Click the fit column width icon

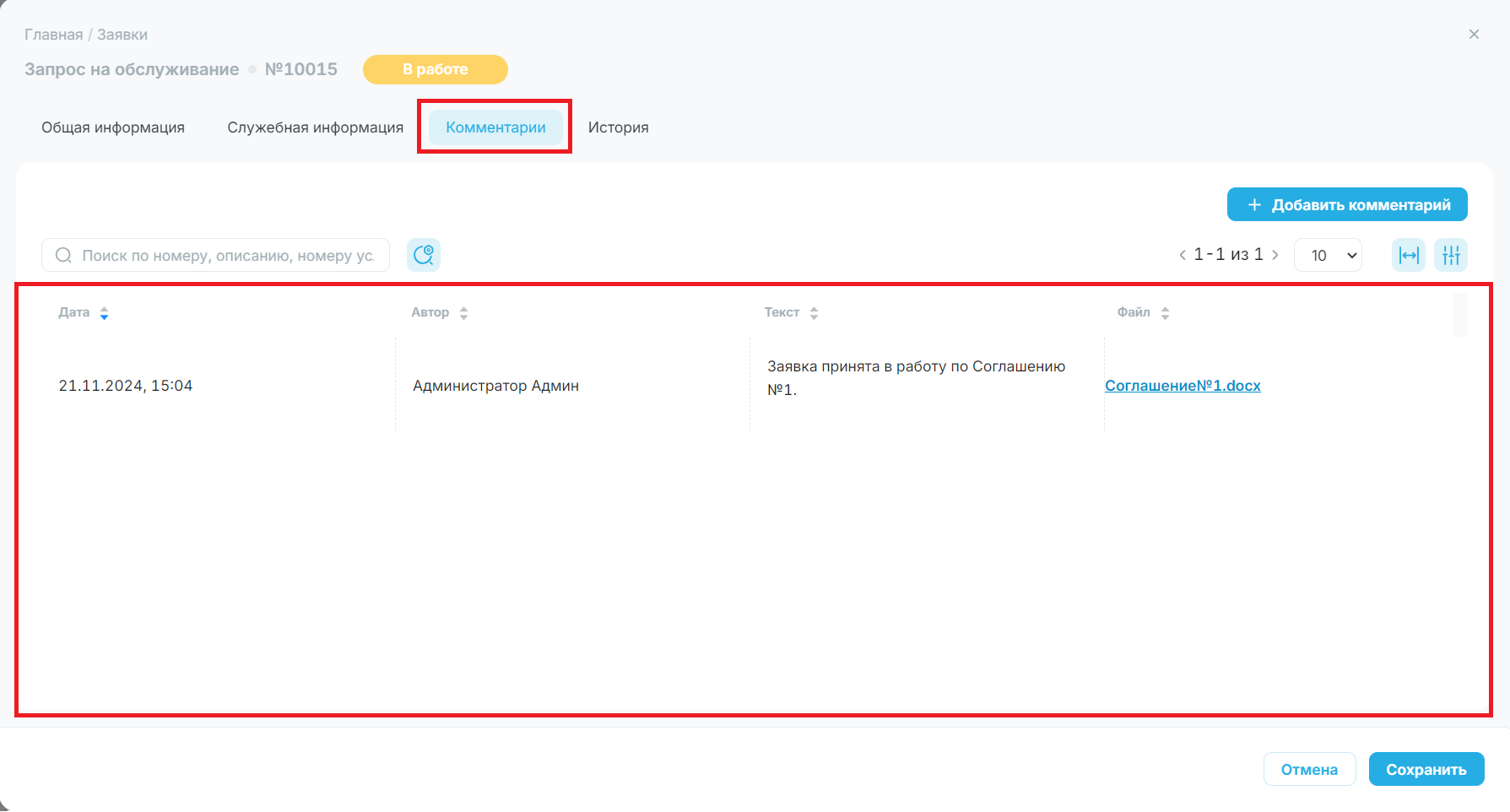click(x=1409, y=255)
